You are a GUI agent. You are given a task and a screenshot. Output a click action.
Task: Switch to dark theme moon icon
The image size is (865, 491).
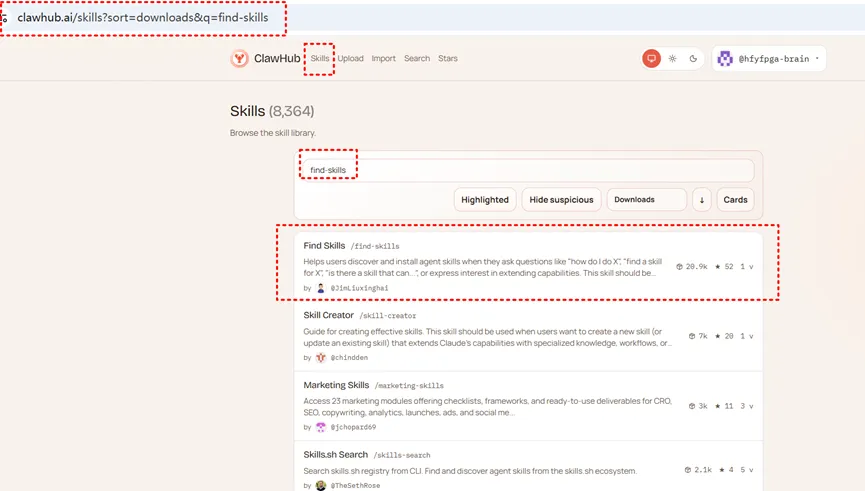click(x=693, y=58)
